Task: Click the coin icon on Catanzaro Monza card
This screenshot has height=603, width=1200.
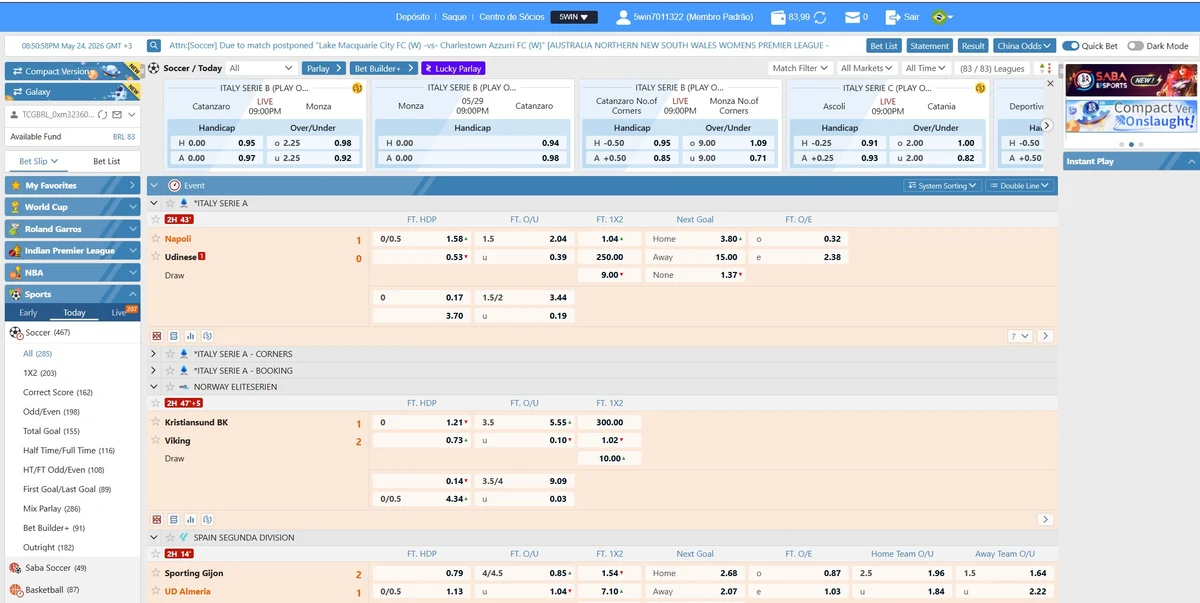Action: point(357,88)
